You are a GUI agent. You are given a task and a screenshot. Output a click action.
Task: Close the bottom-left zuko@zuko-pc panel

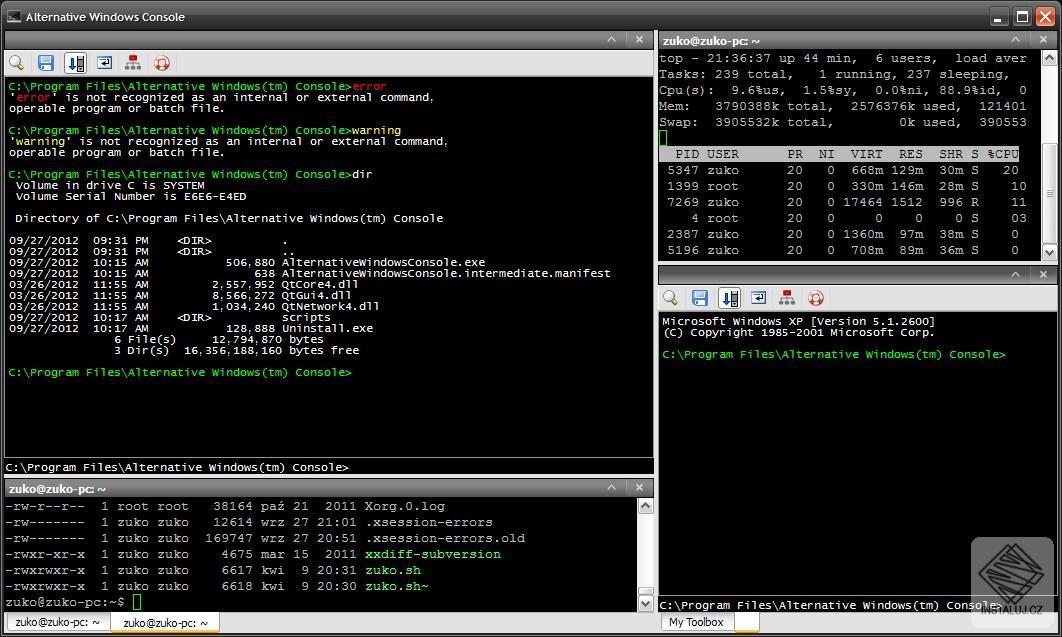click(640, 488)
